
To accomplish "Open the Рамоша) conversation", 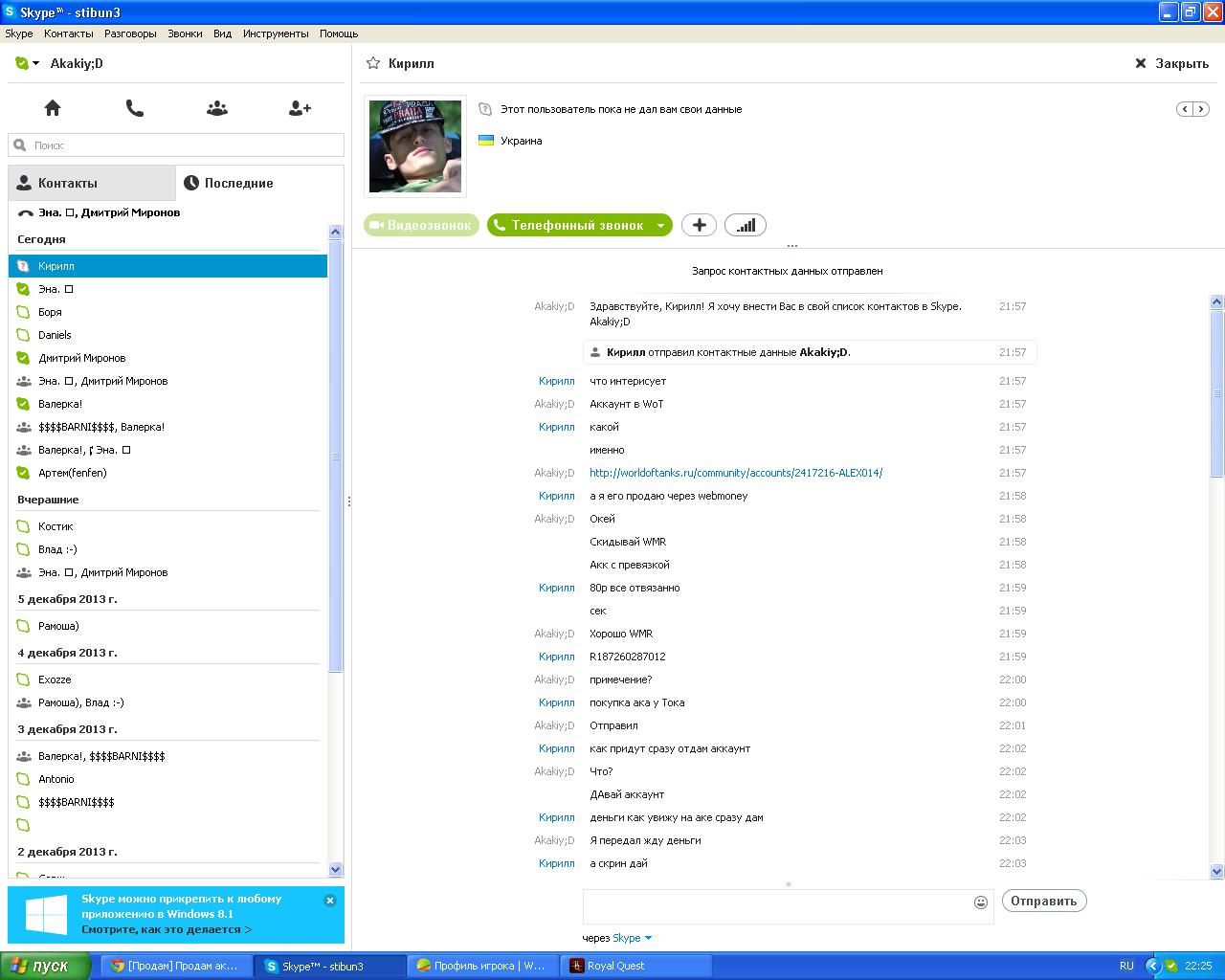I will pyautogui.click(x=167, y=626).
